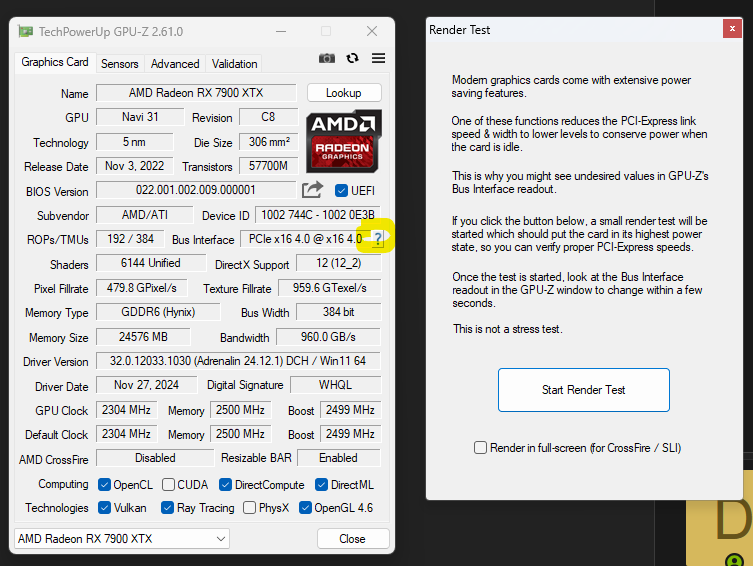Click the Memory Type GDDR6 (Hynix)
753x566 pixels.
[x=158, y=312]
